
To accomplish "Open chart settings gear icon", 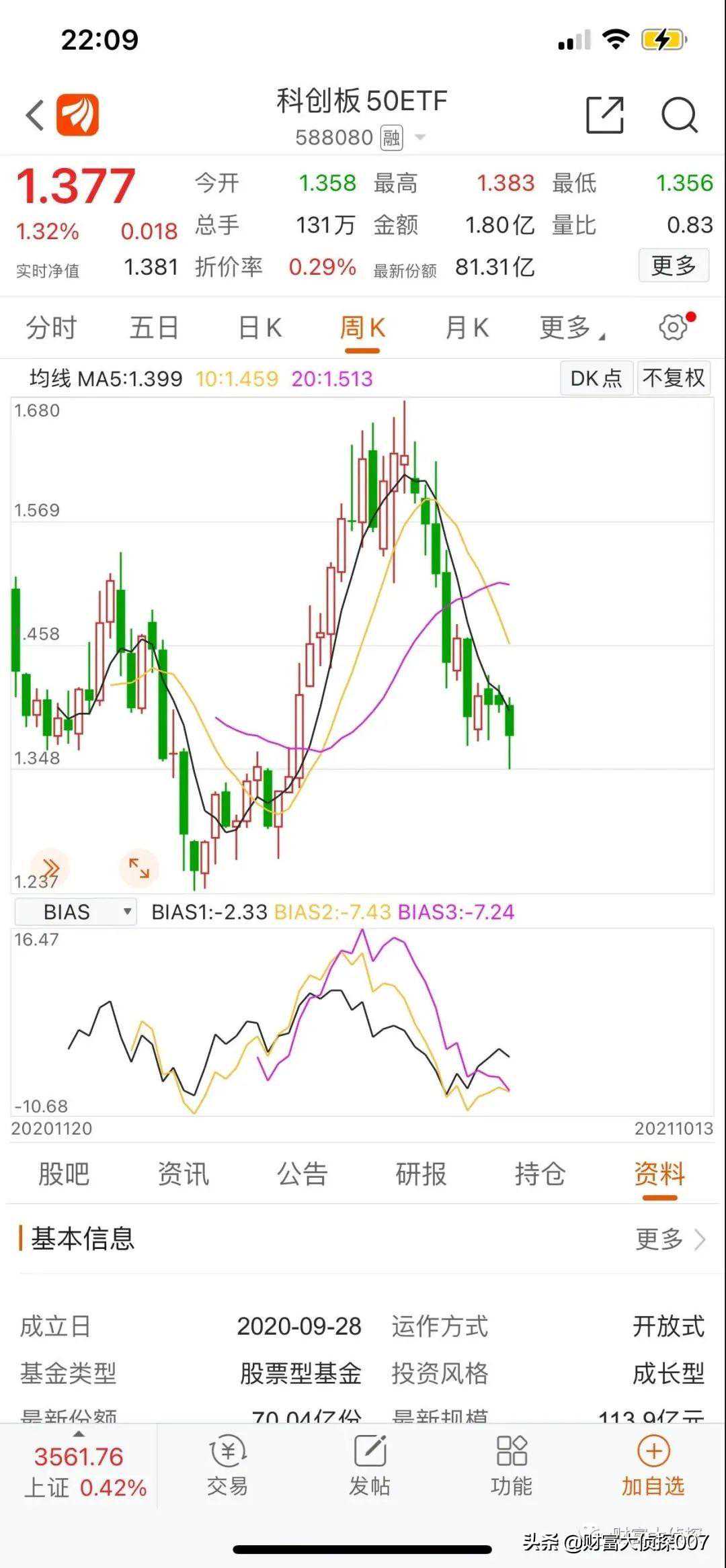I will pyautogui.click(x=674, y=328).
